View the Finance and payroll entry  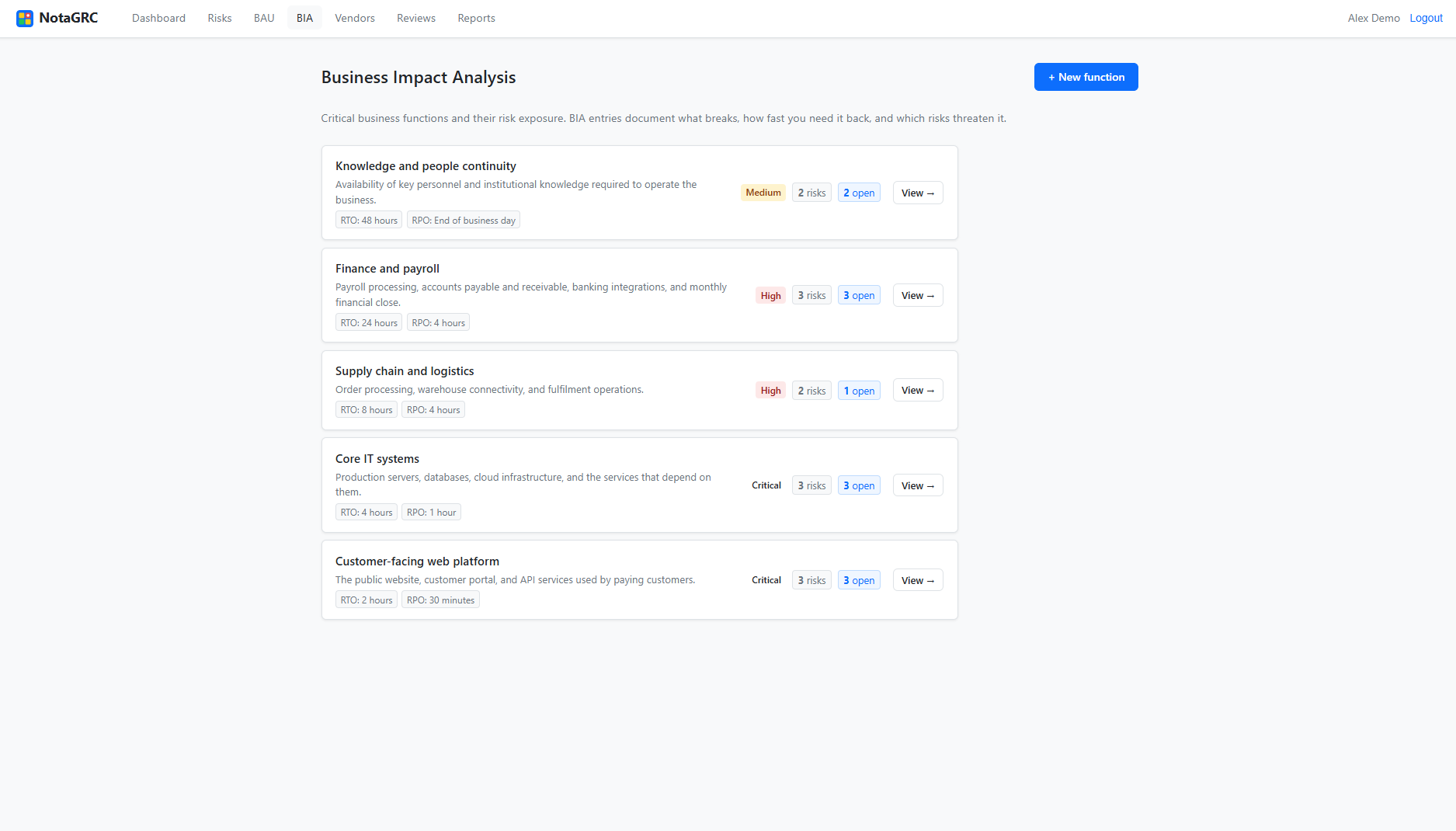coord(918,295)
